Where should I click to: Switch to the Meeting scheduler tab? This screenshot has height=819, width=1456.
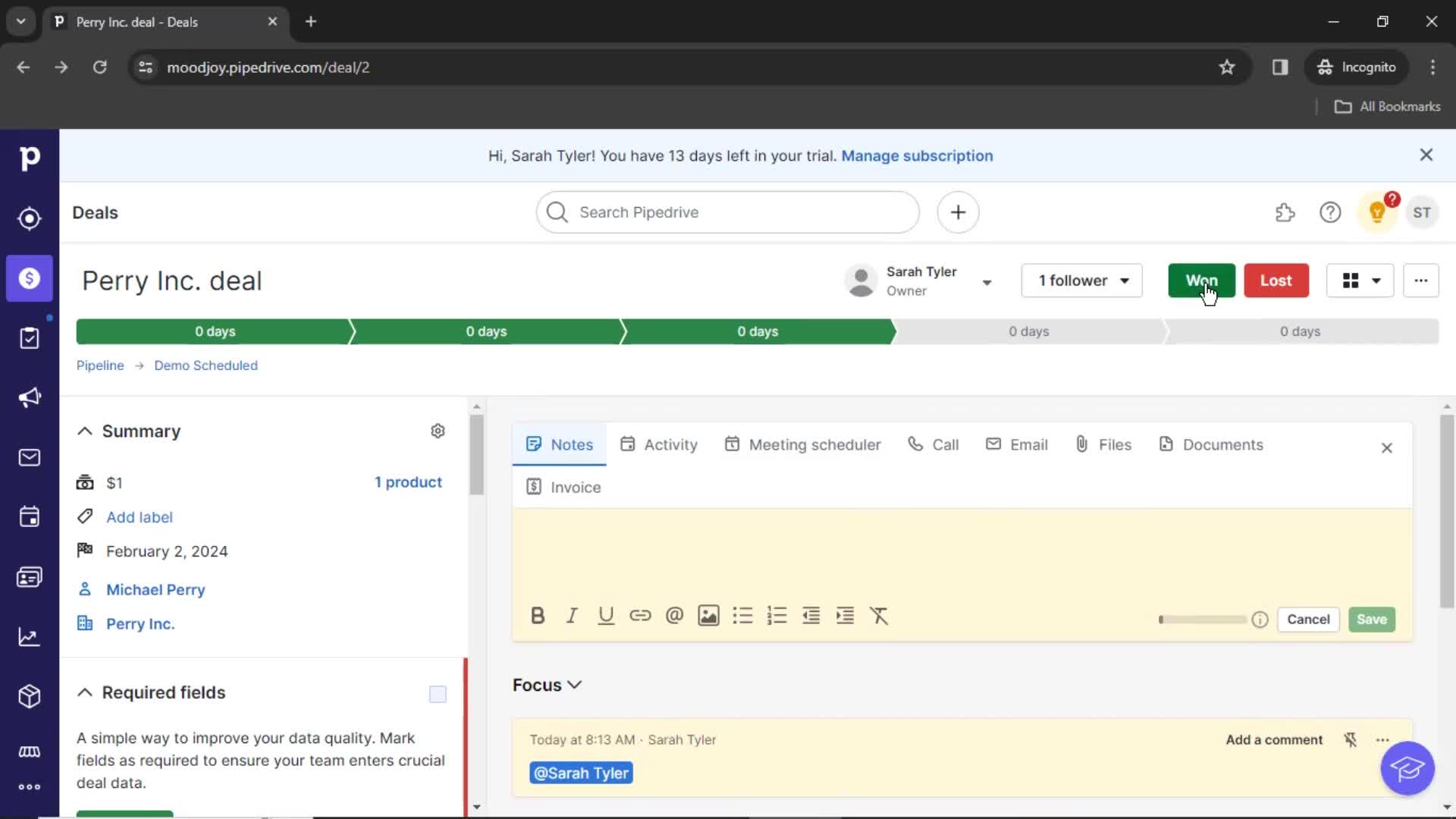(803, 444)
